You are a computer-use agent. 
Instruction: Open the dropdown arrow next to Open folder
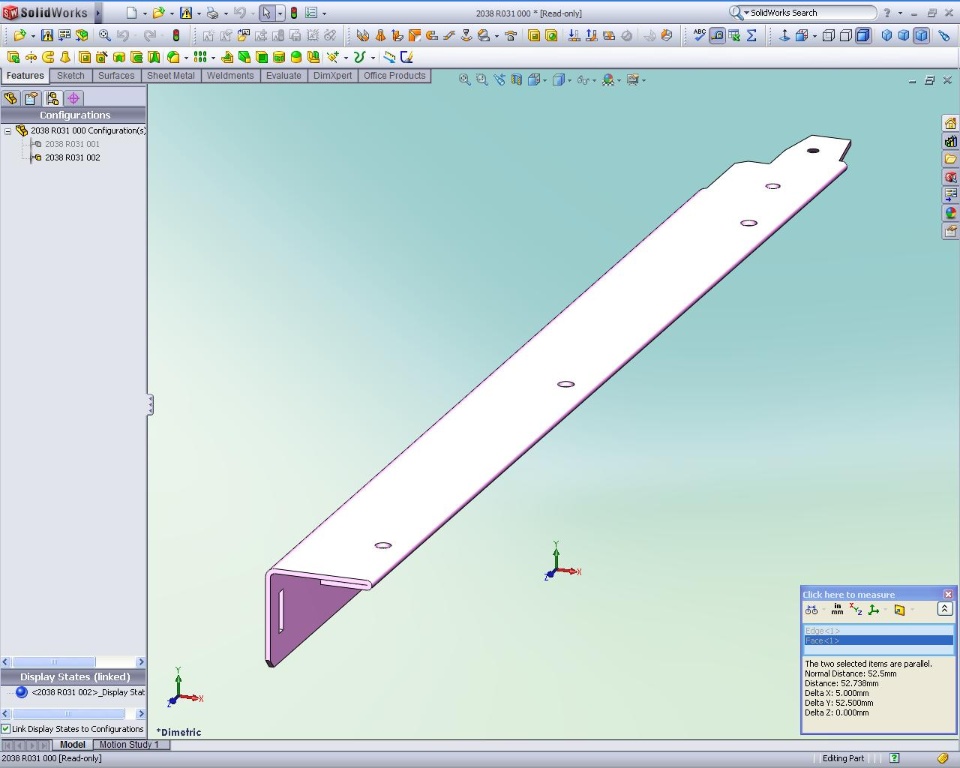pos(171,13)
